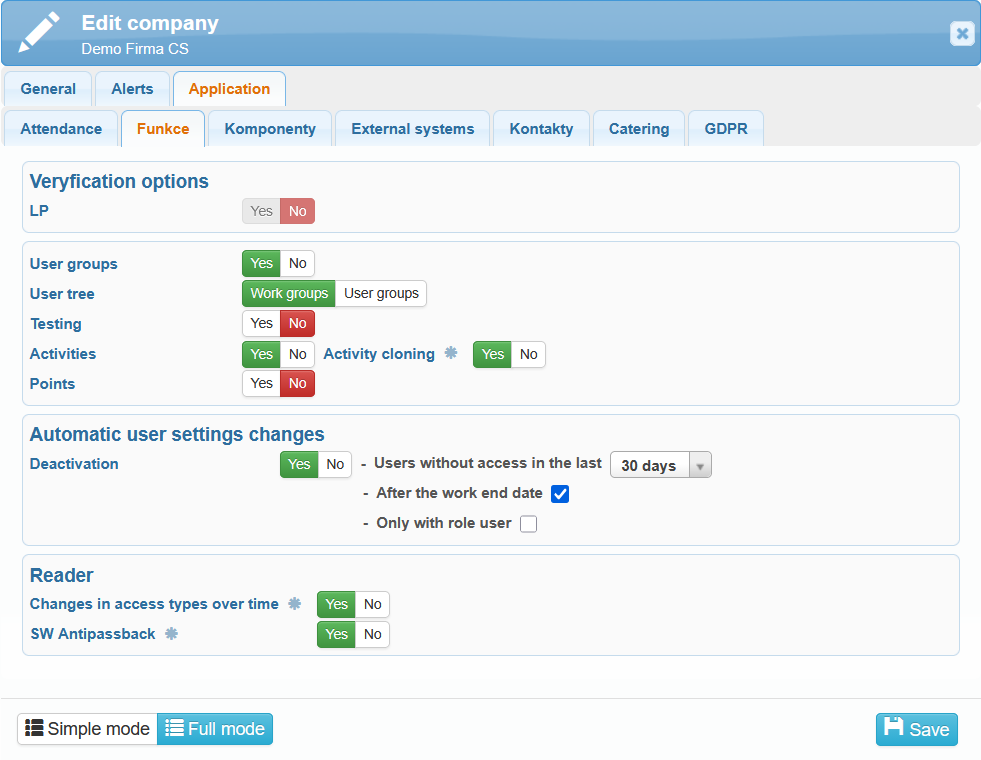Open the GDPR tab
The height and width of the screenshot is (760, 981).
726,129
